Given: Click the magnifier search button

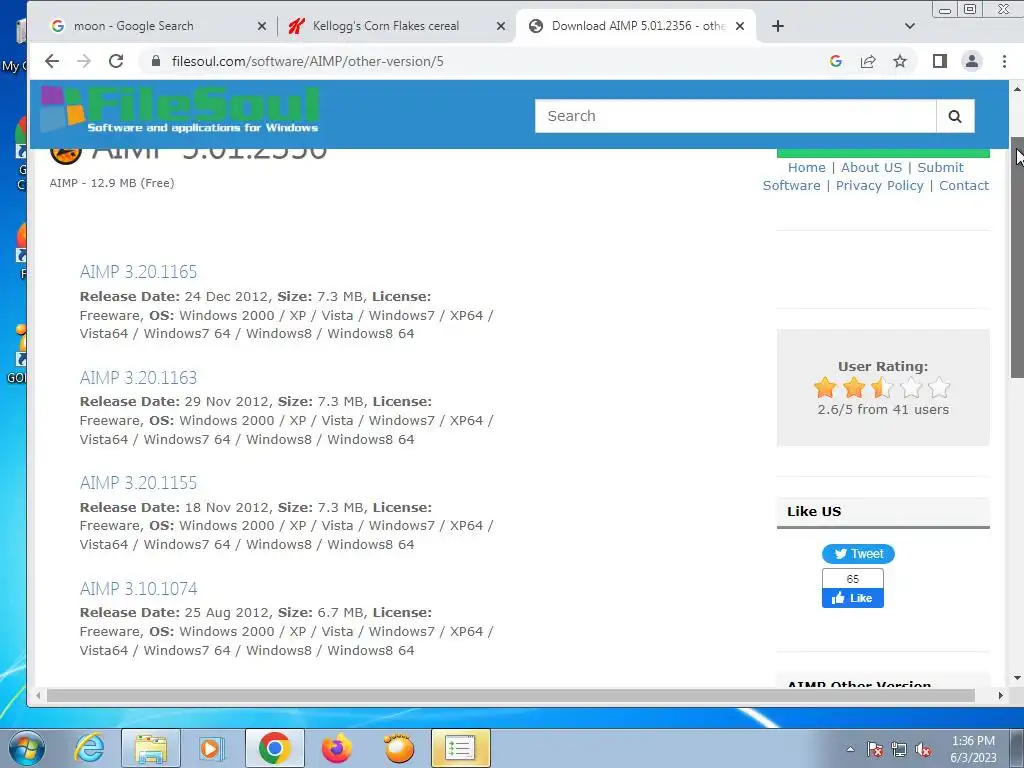Looking at the screenshot, I should tap(955, 116).
